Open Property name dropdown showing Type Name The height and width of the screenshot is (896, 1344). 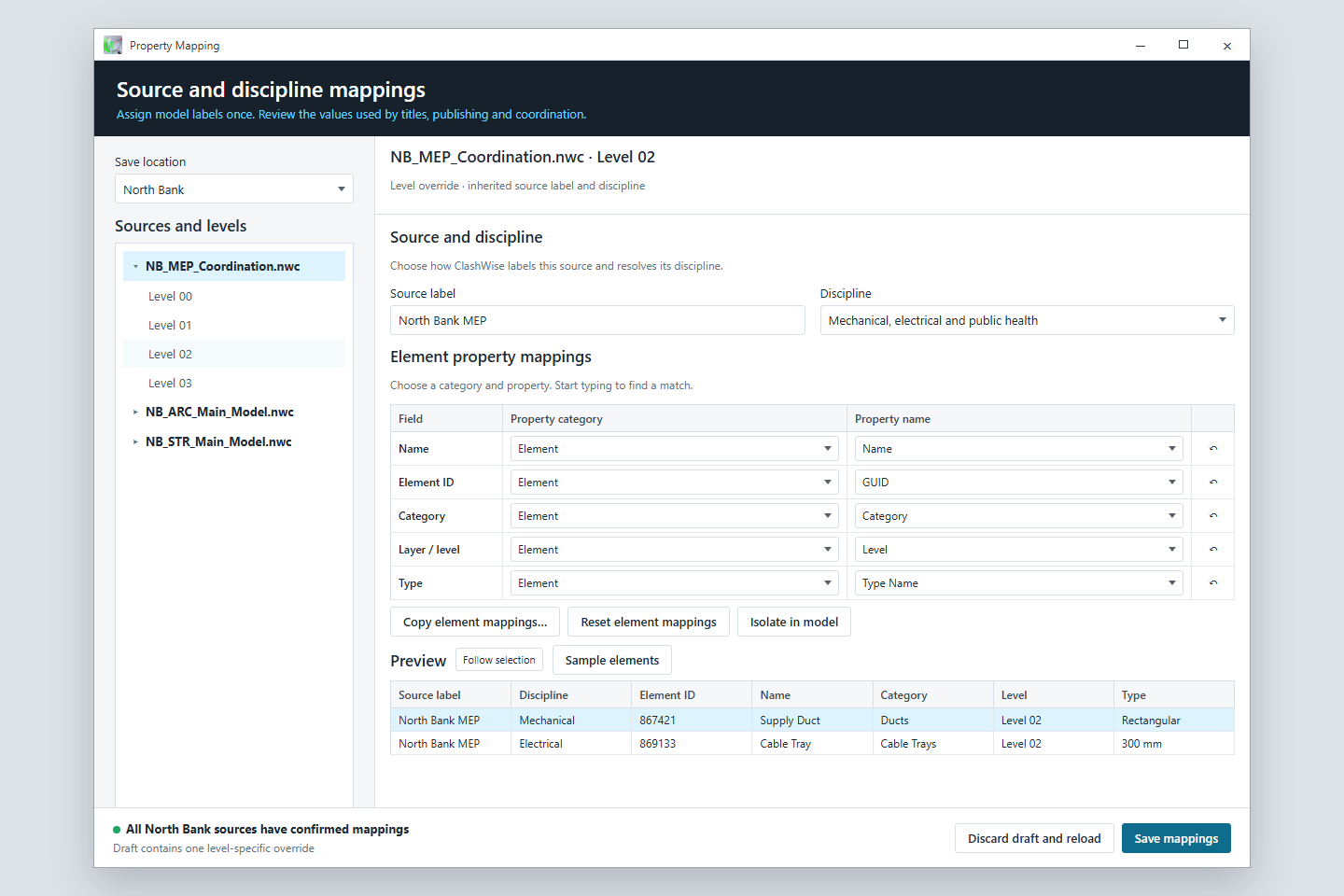click(x=1019, y=583)
